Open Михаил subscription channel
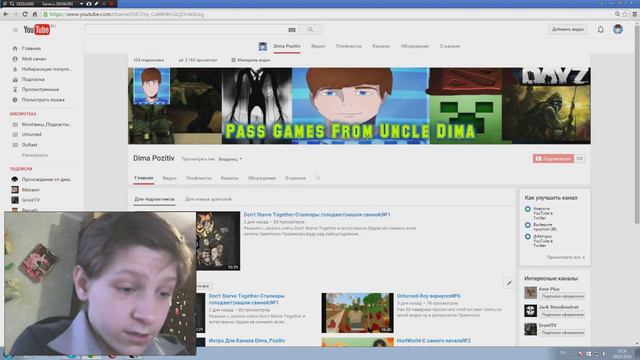This screenshot has width=640, height=360. 31,190
